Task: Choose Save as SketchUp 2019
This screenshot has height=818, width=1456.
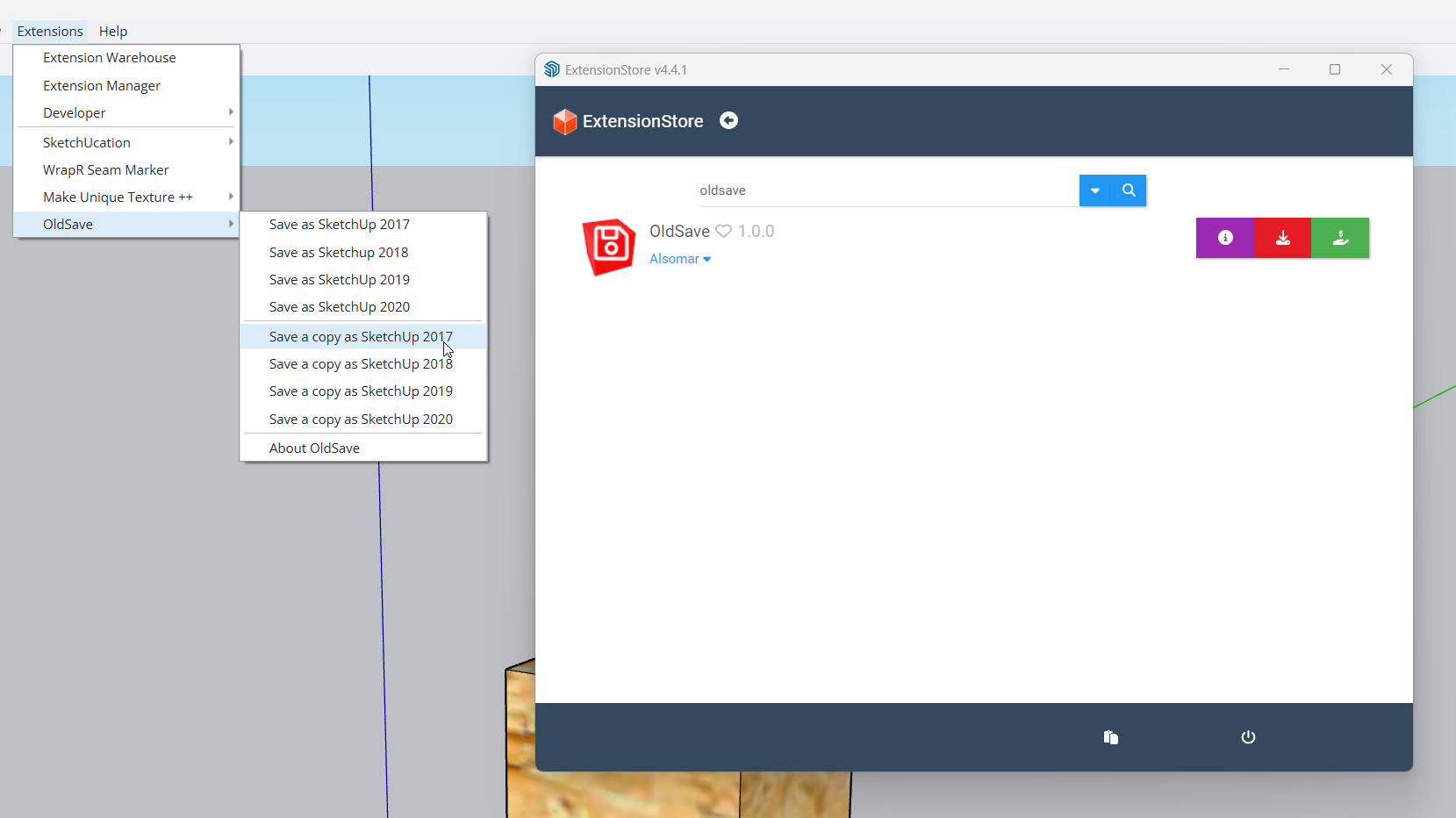Action: [x=363, y=280]
